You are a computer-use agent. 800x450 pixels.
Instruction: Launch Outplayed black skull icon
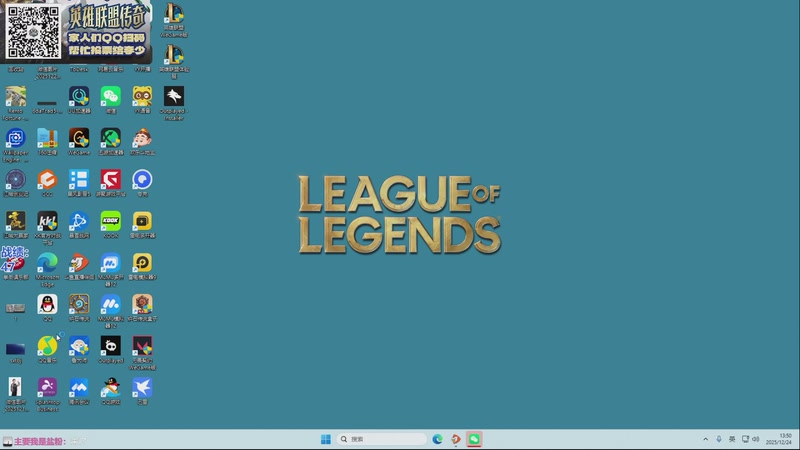pos(111,346)
